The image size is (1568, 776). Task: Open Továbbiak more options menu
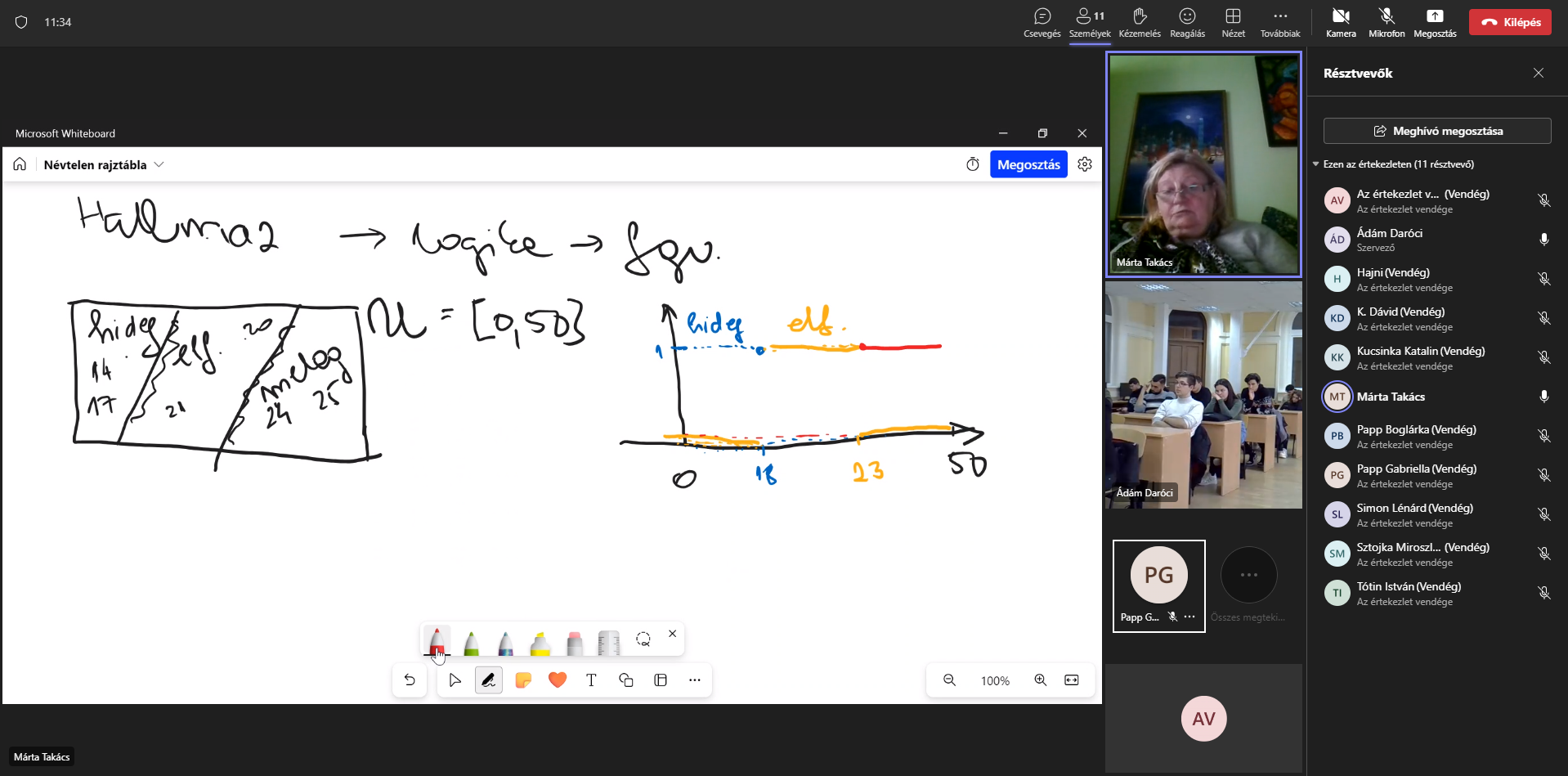[x=1280, y=22]
